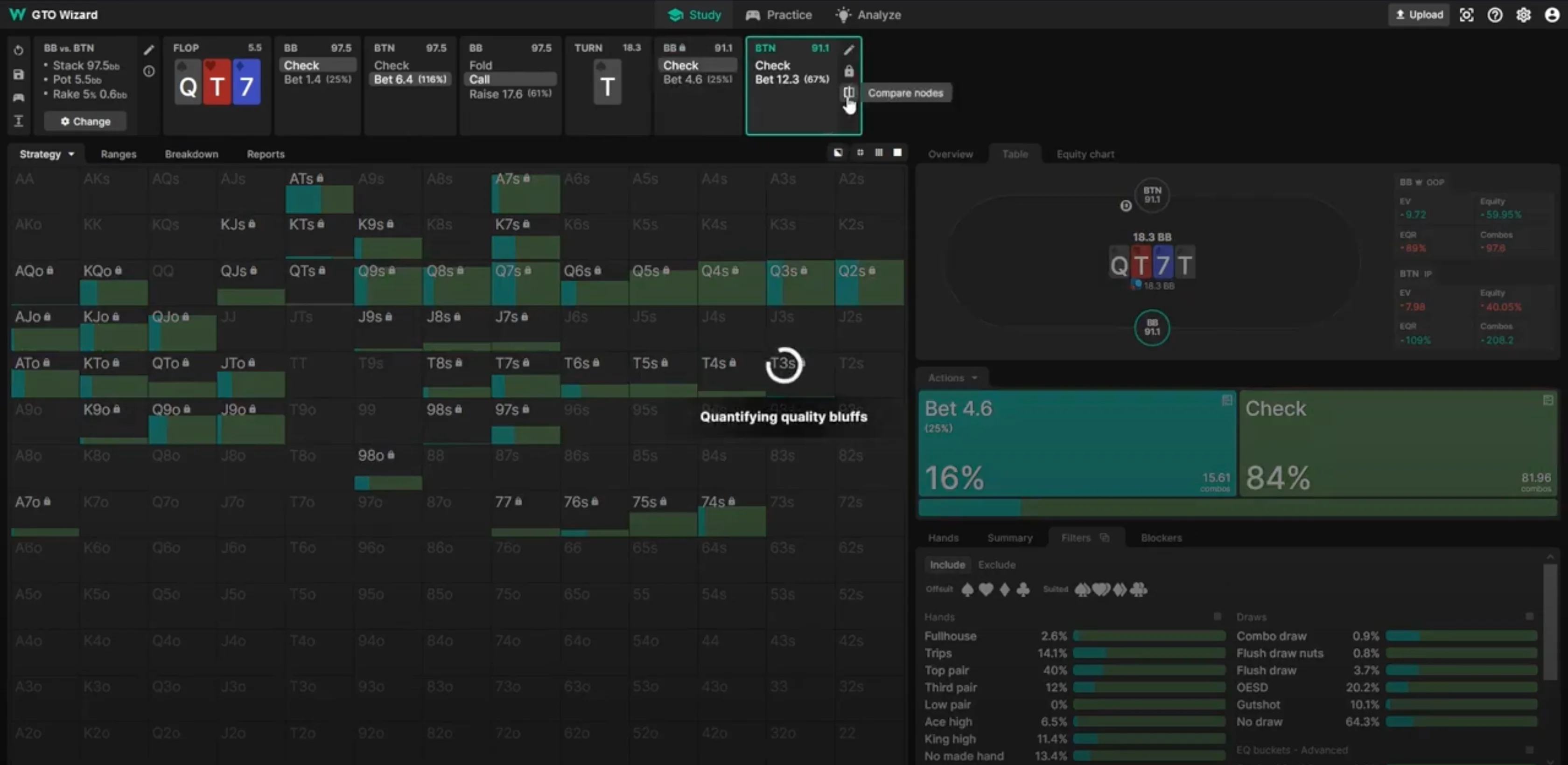The width and height of the screenshot is (1568, 765).
Task: Click the reset icon in left sidebar
Action: pos(18,50)
